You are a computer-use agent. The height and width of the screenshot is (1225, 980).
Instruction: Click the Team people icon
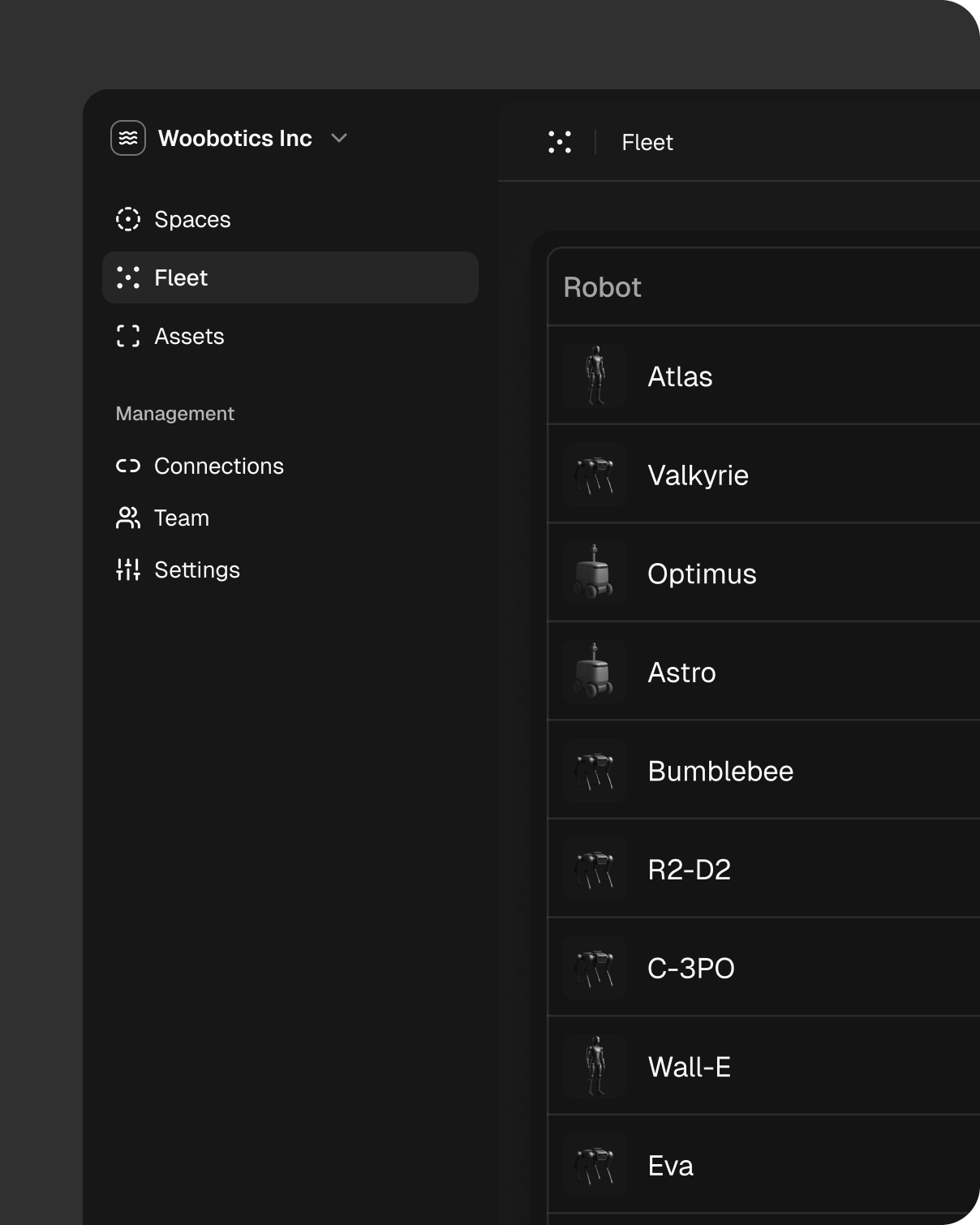point(128,518)
